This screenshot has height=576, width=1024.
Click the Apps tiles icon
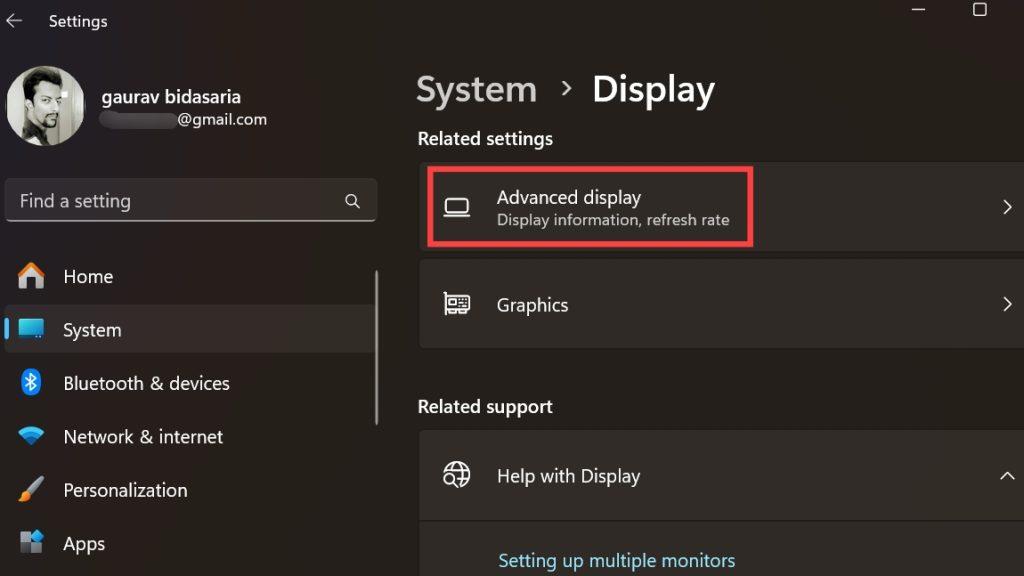tap(31, 541)
